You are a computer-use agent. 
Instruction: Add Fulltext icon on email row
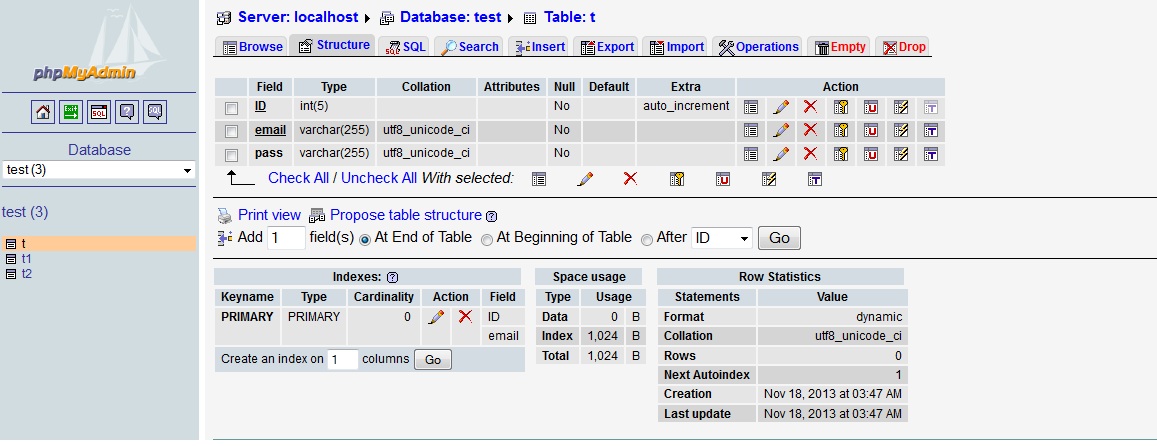(931, 131)
